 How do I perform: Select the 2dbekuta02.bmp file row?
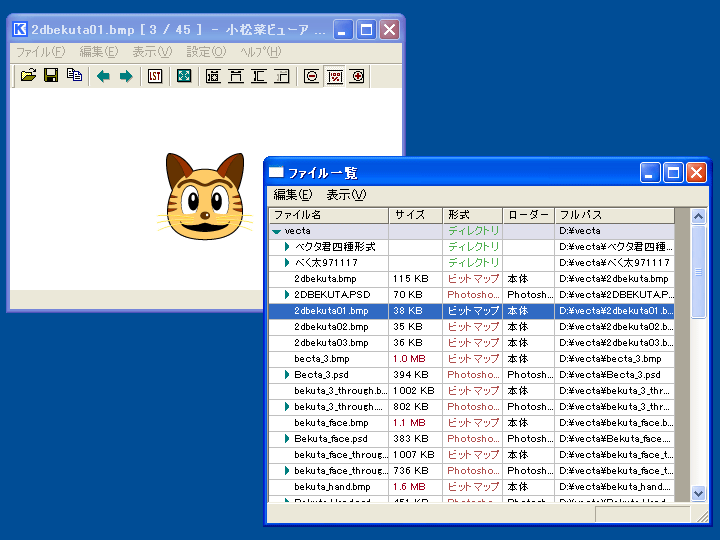331,327
